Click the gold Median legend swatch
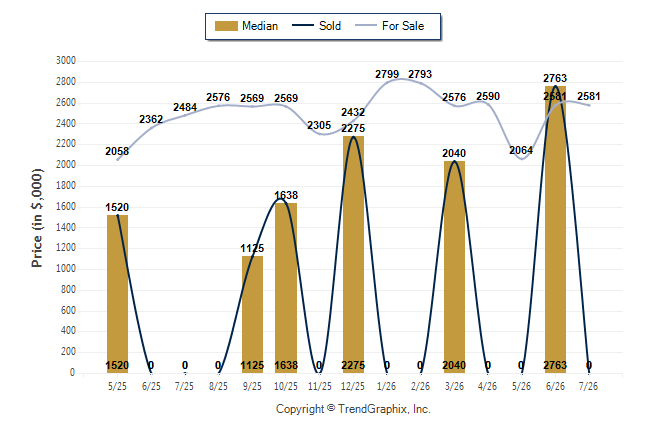 coord(226,26)
